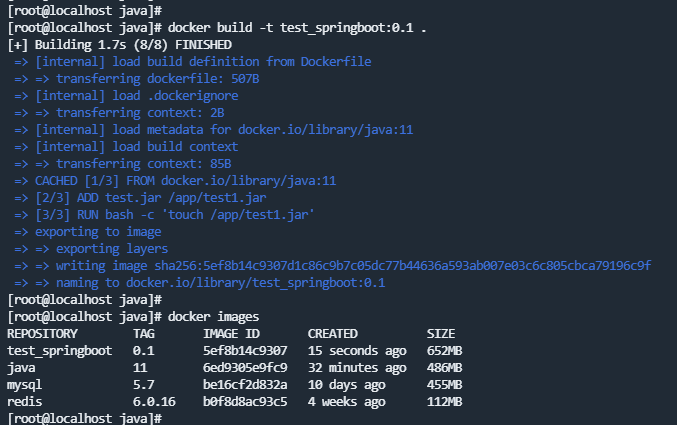The width and height of the screenshot is (677, 425).
Task: Click the SIZE column header
Action: click(441, 334)
